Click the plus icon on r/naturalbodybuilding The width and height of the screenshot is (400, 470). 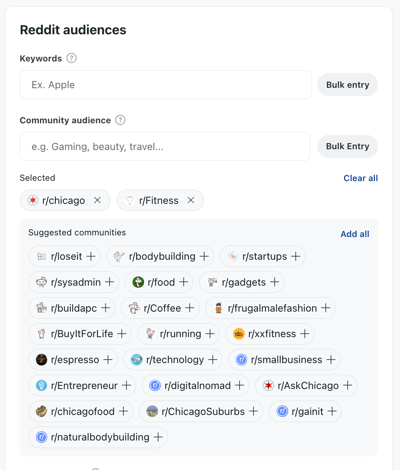[158, 437]
